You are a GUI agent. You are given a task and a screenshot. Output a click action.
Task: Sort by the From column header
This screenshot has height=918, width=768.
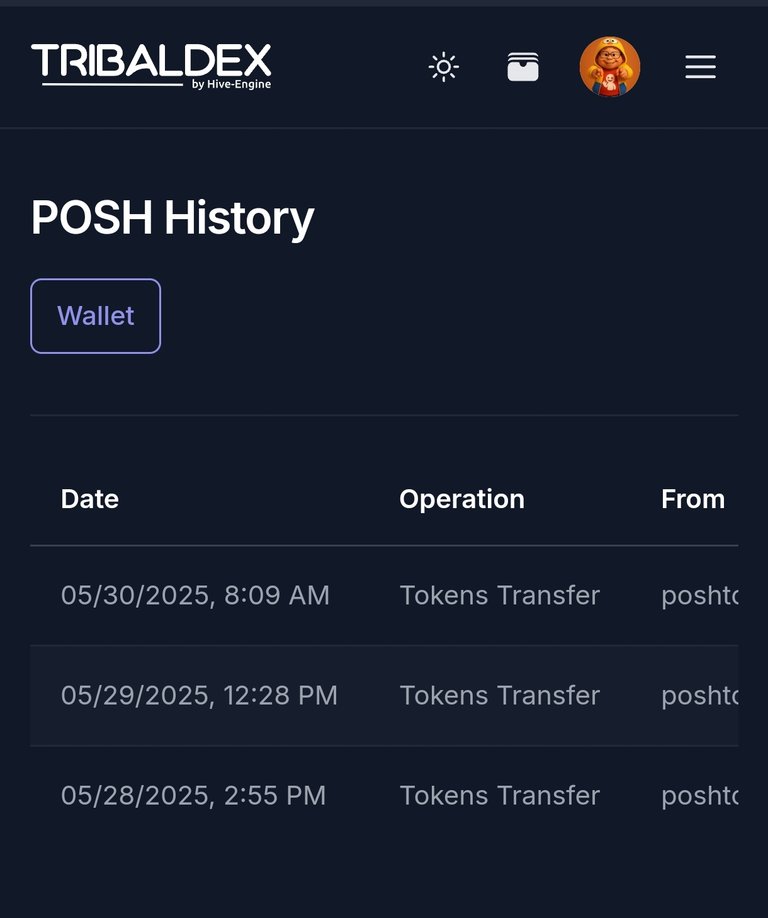[693, 499]
